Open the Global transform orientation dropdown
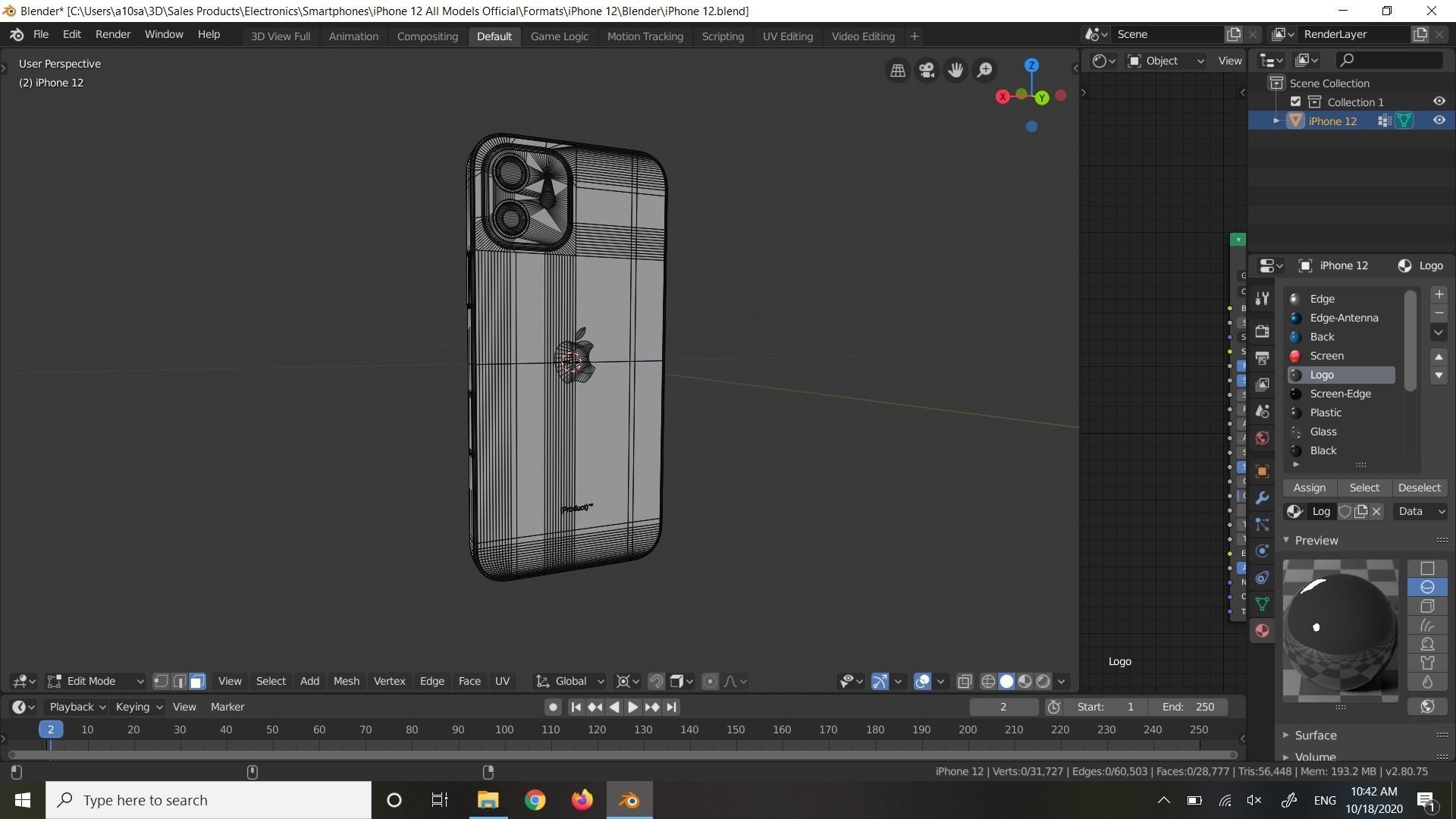 [570, 681]
